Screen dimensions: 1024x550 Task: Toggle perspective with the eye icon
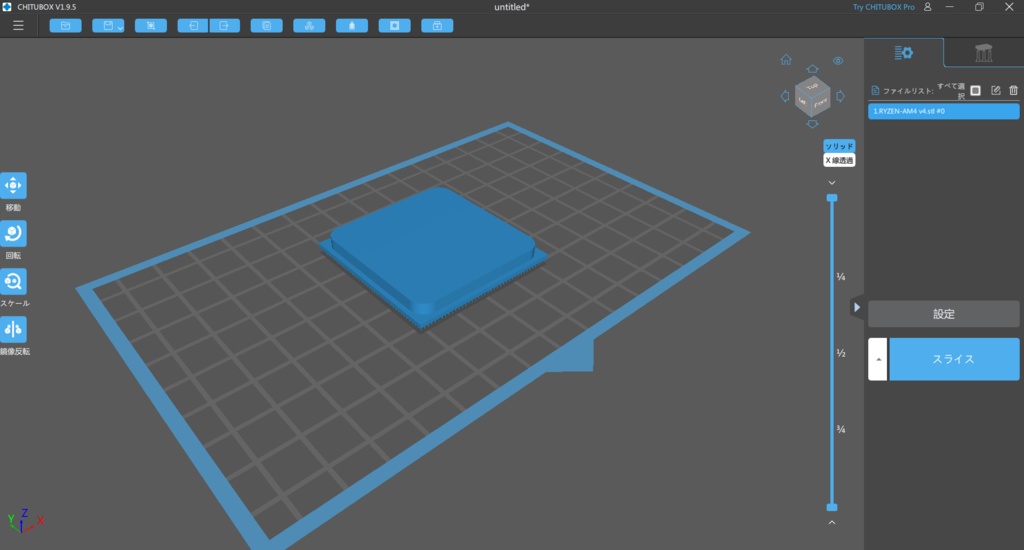click(x=838, y=61)
